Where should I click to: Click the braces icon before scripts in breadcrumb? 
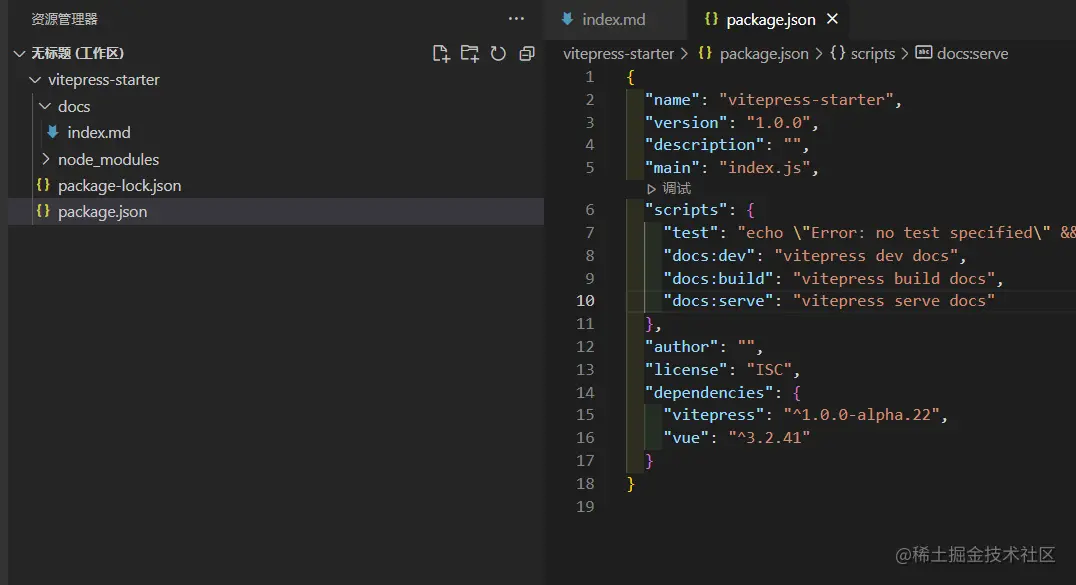click(837, 52)
